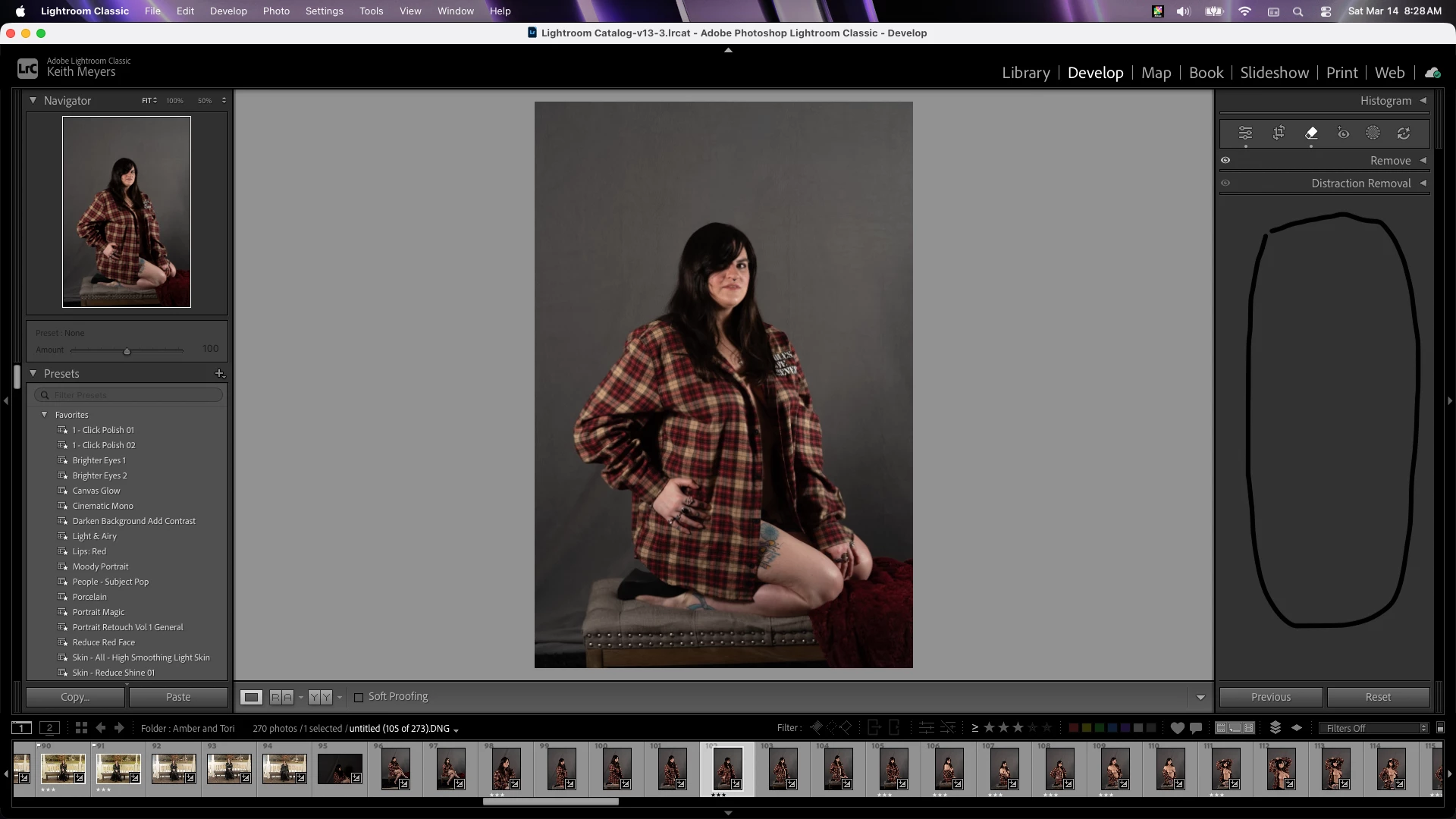This screenshot has width=1456, height=819.
Task: Click the add preset plus icon
Action: click(219, 373)
